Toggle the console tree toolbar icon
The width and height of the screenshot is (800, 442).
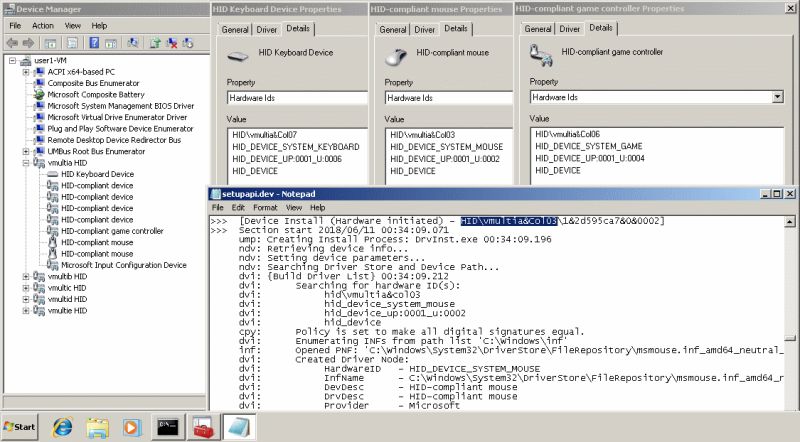(x=50, y=43)
